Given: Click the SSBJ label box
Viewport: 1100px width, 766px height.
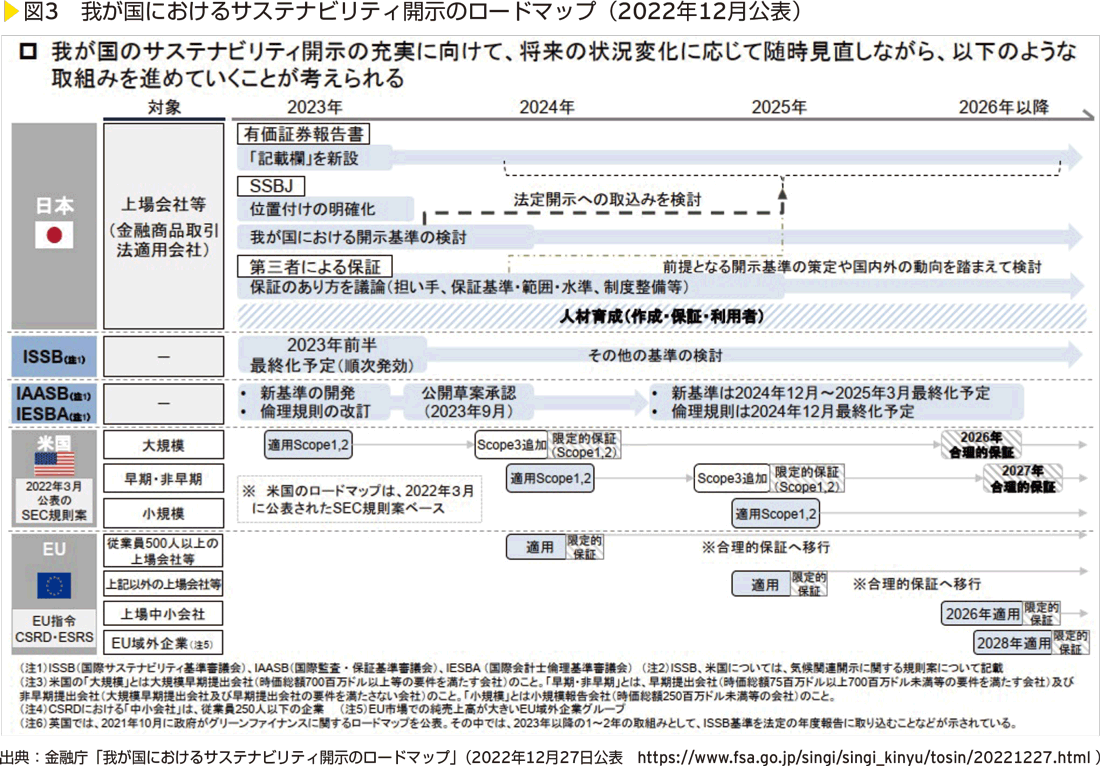Looking at the screenshot, I should tap(270, 187).
